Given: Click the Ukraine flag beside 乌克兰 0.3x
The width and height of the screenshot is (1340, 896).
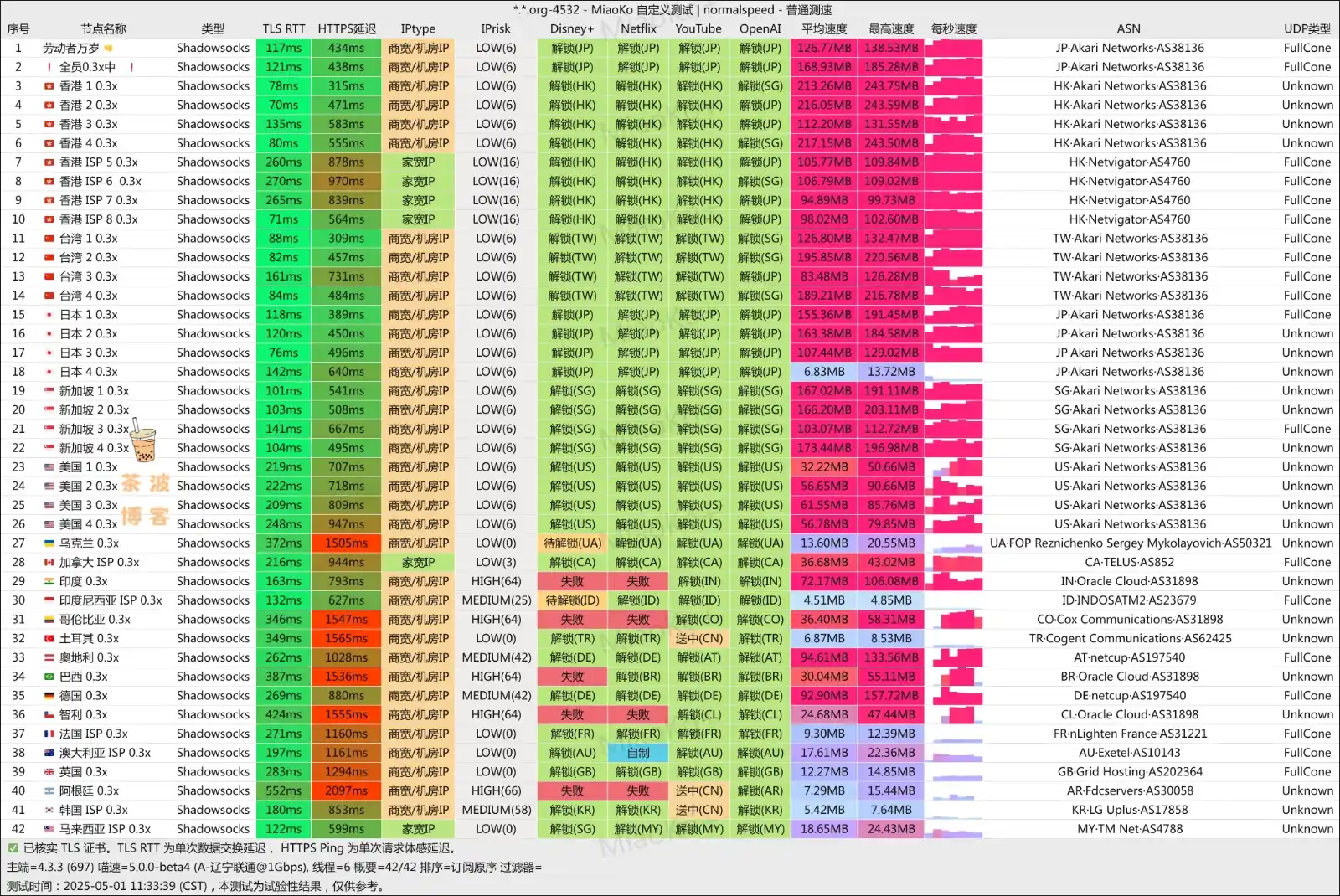Looking at the screenshot, I should (49, 543).
